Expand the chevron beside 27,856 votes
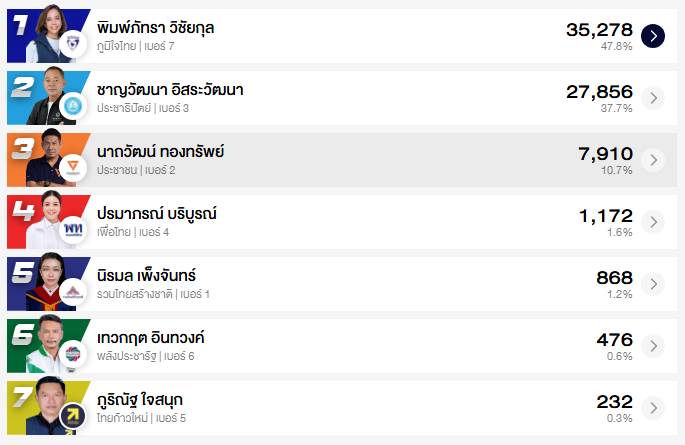The height and width of the screenshot is (445, 685). (652, 98)
